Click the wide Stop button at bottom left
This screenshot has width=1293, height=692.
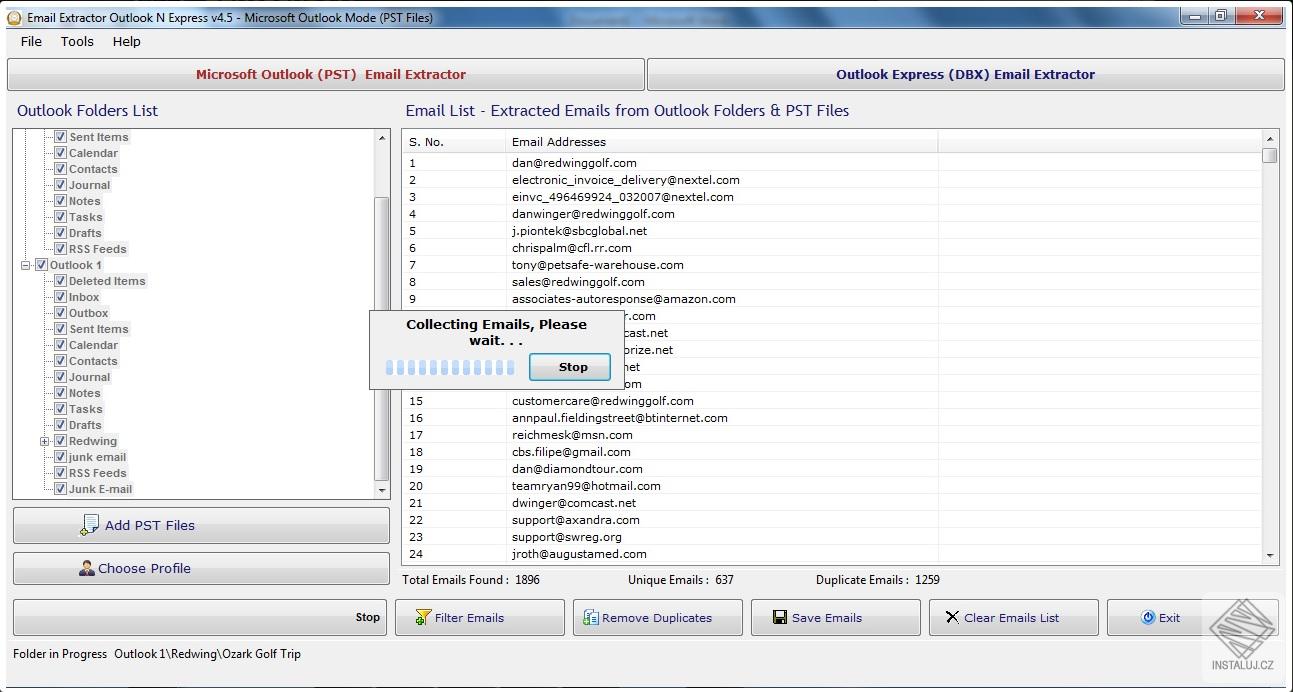coord(200,617)
